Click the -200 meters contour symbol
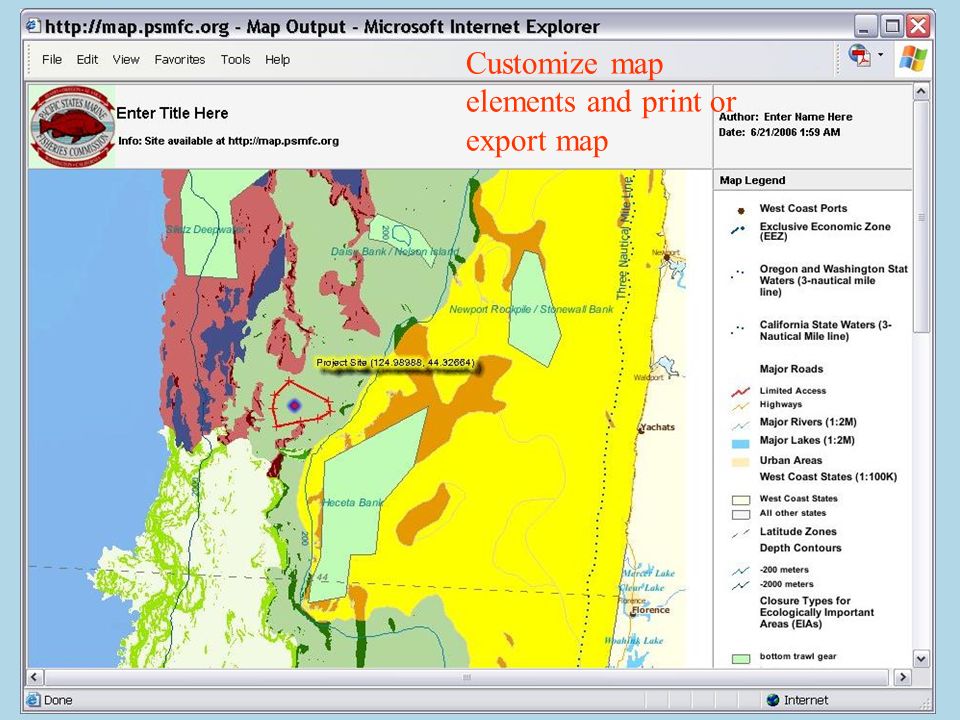The image size is (960, 720). tap(741, 571)
